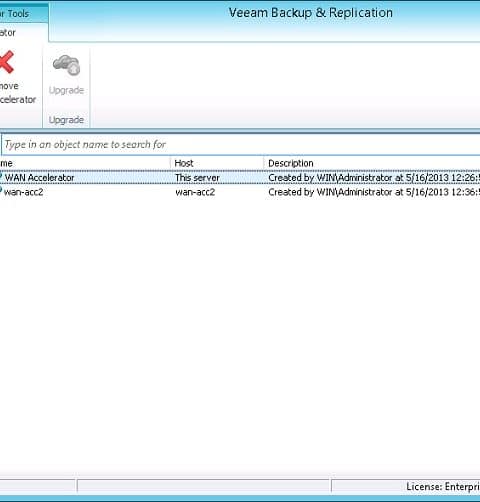This screenshot has height=502, width=480.
Task: Open the Tools ribbon tab
Action: click(24, 13)
